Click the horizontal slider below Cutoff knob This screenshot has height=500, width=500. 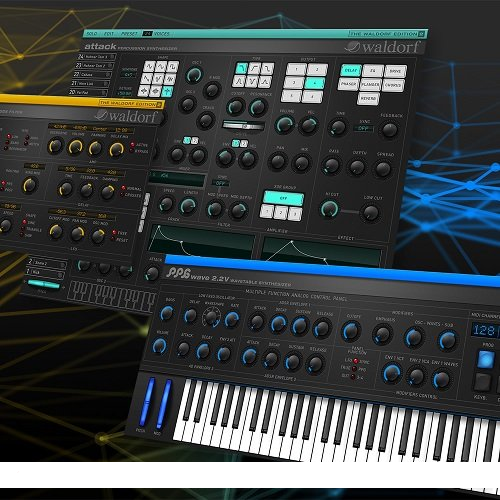tap(244, 126)
